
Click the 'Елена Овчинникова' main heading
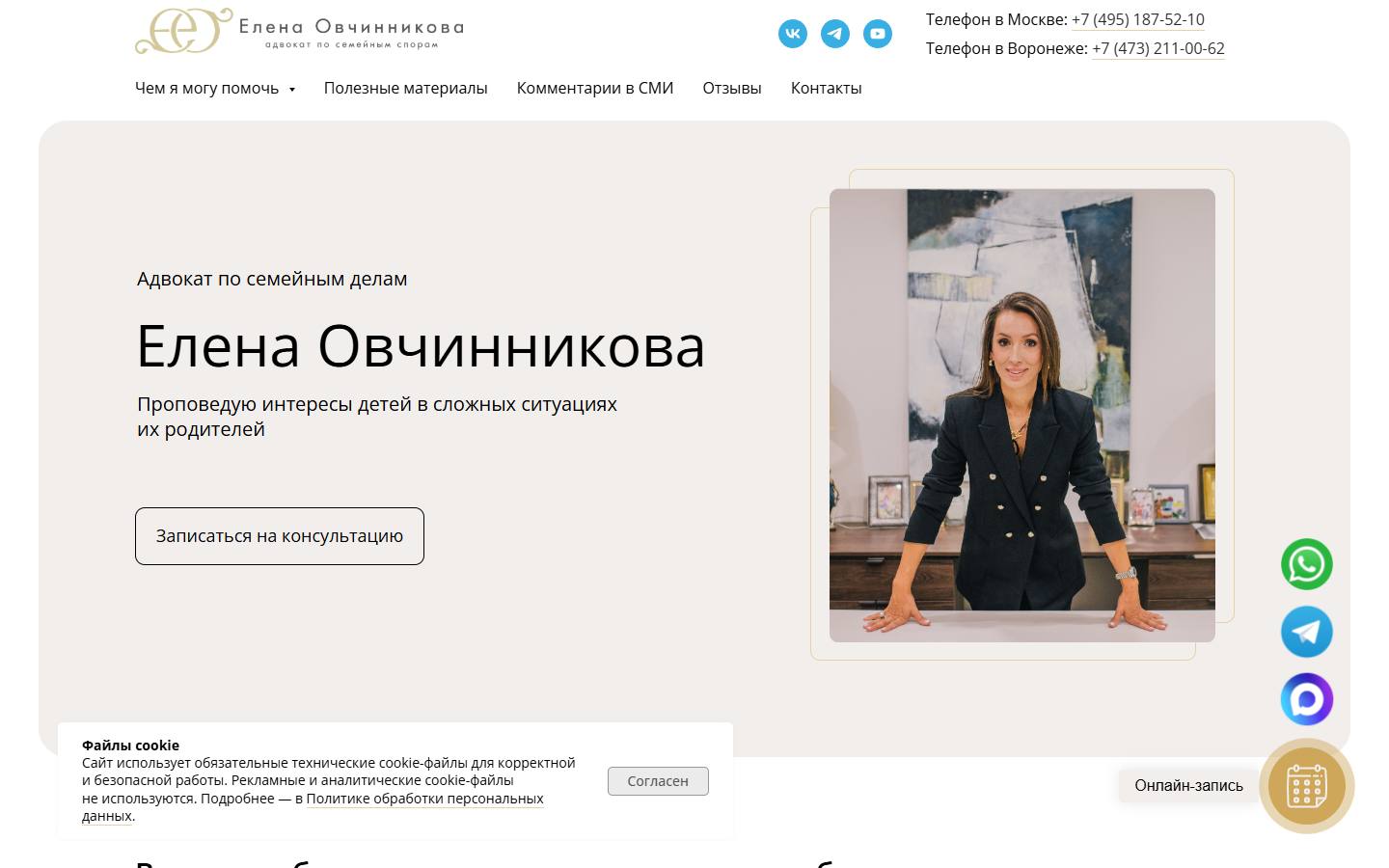click(421, 346)
